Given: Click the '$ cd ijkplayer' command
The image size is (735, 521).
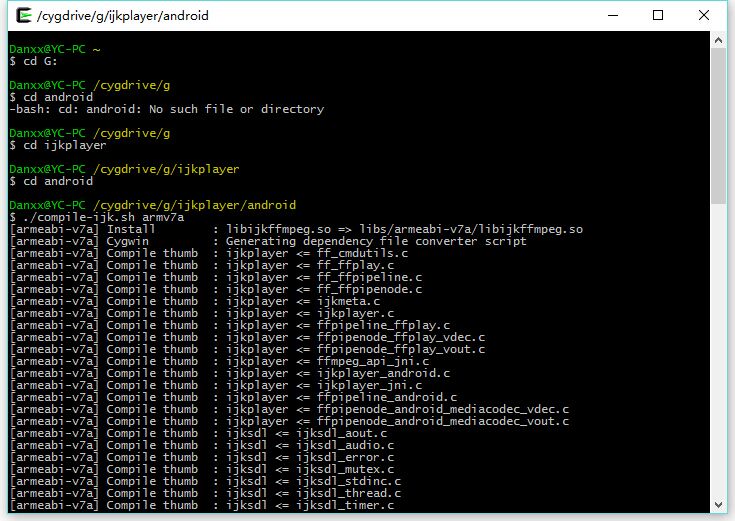Looking at the screenshot, I should 58,145.
